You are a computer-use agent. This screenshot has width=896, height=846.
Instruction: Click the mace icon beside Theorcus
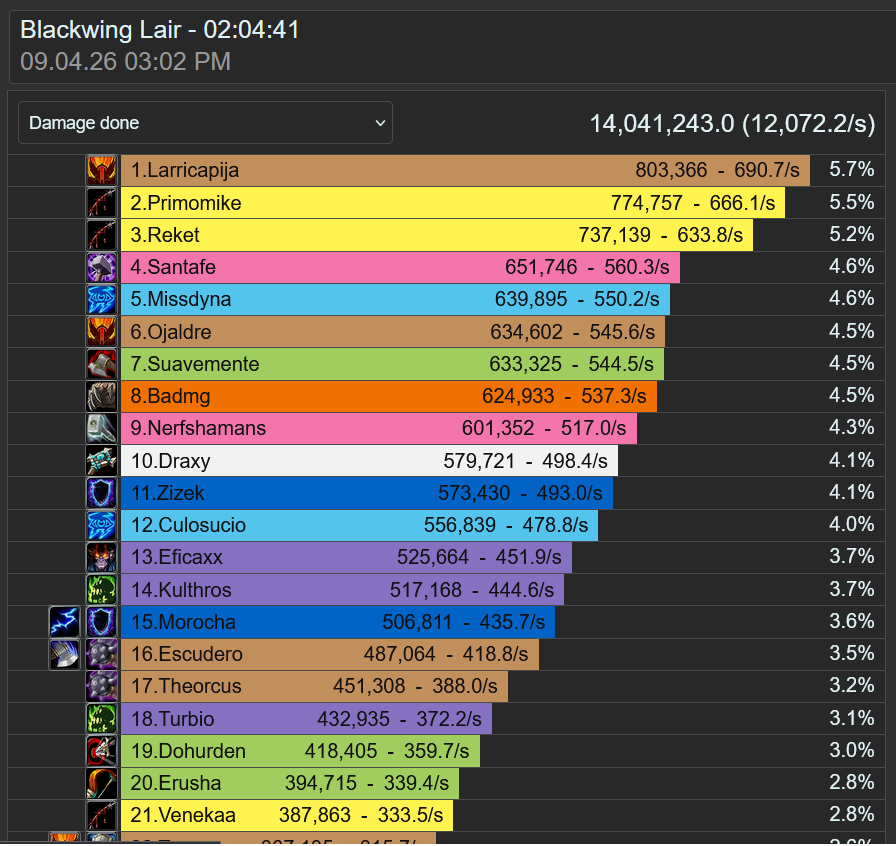point(102,686)
